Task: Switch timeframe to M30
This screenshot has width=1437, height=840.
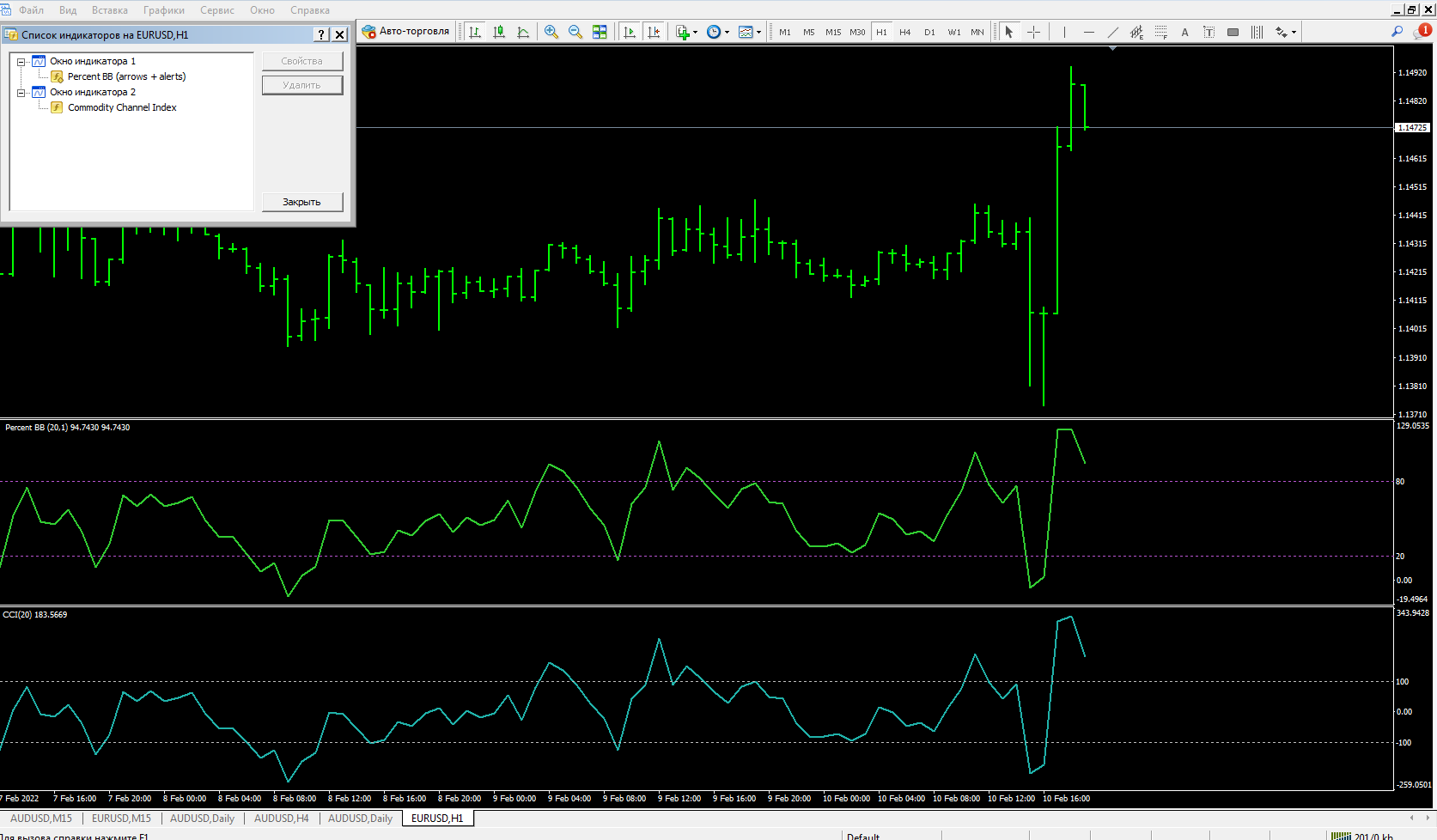Action: pos(857,32)
